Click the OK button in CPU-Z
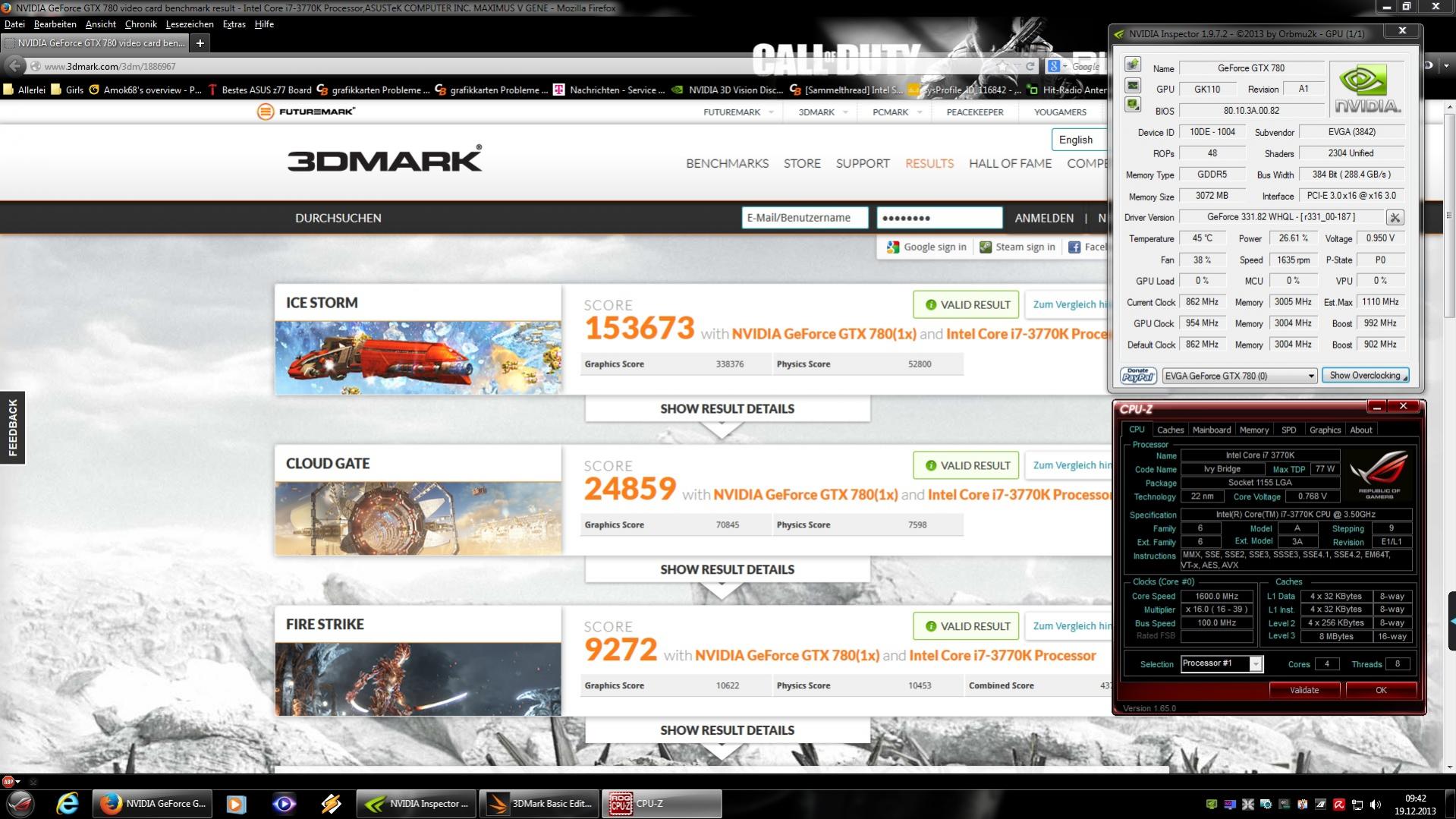Screen dimensions: 1456x819 point(1380,690)
